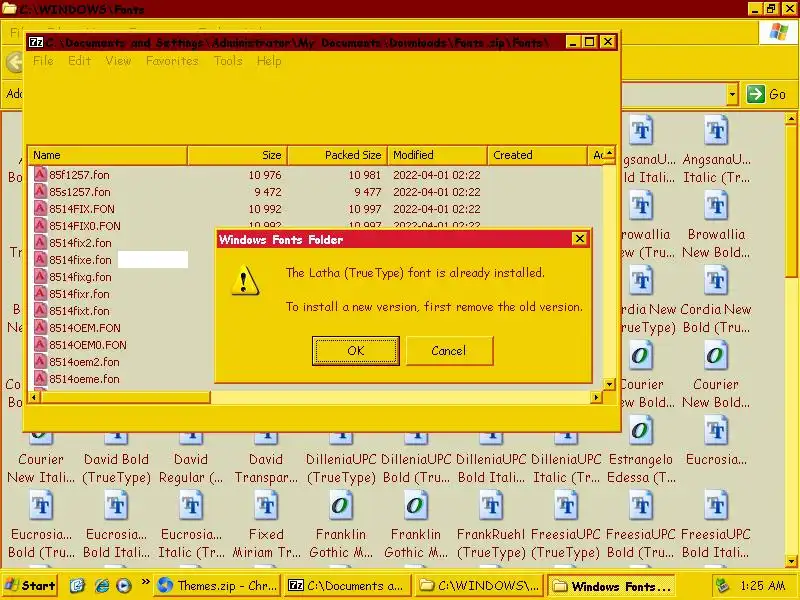
Task: Sort by Packed Size column header
Action: 337,155
